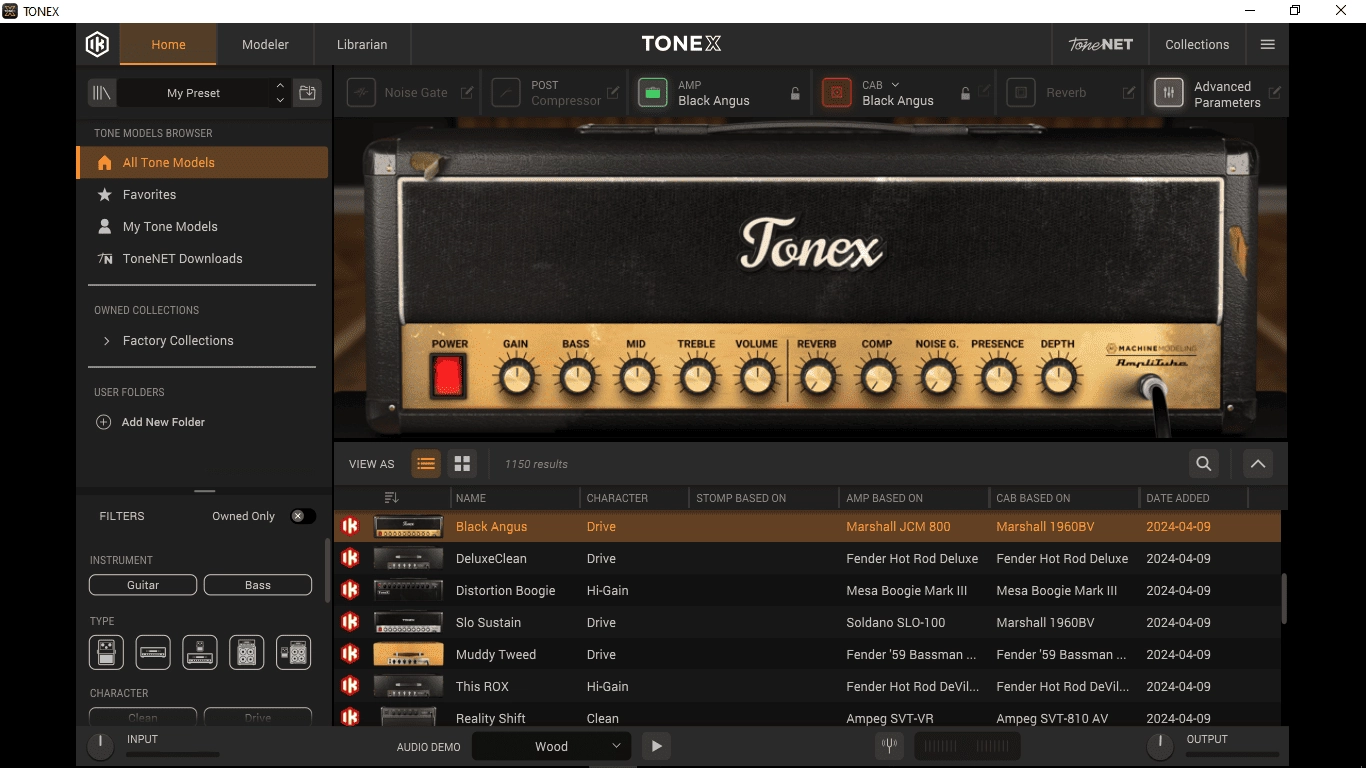Open the hamburger main menu
The height and width of the screenshot is (768, 1366).
click(x=1267, y=44)
